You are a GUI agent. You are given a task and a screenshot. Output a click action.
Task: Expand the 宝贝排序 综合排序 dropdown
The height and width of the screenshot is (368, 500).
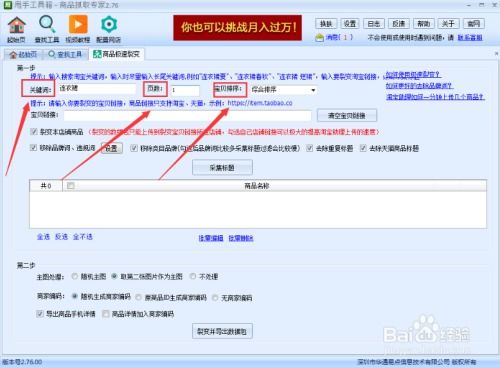click(x=283, y=90)
